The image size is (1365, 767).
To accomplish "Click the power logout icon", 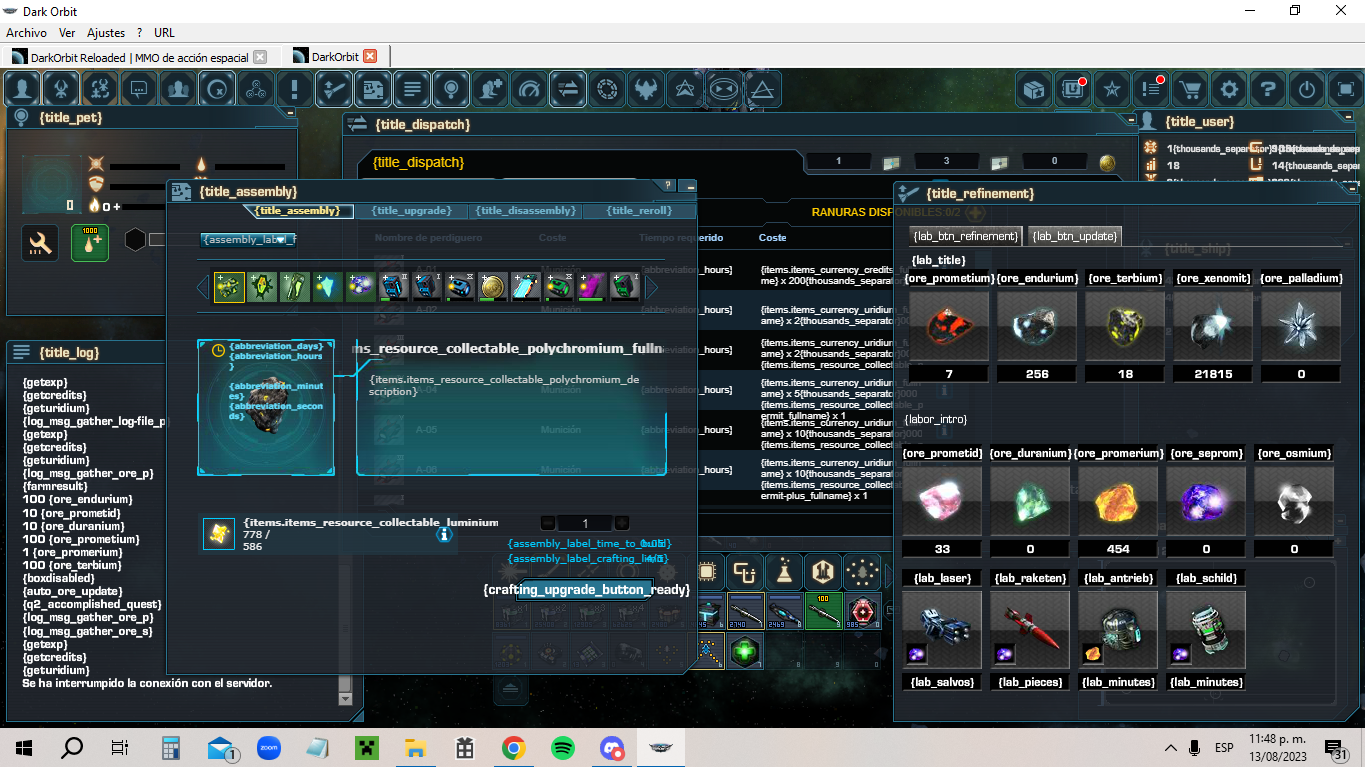I will tap(1307, 89).
